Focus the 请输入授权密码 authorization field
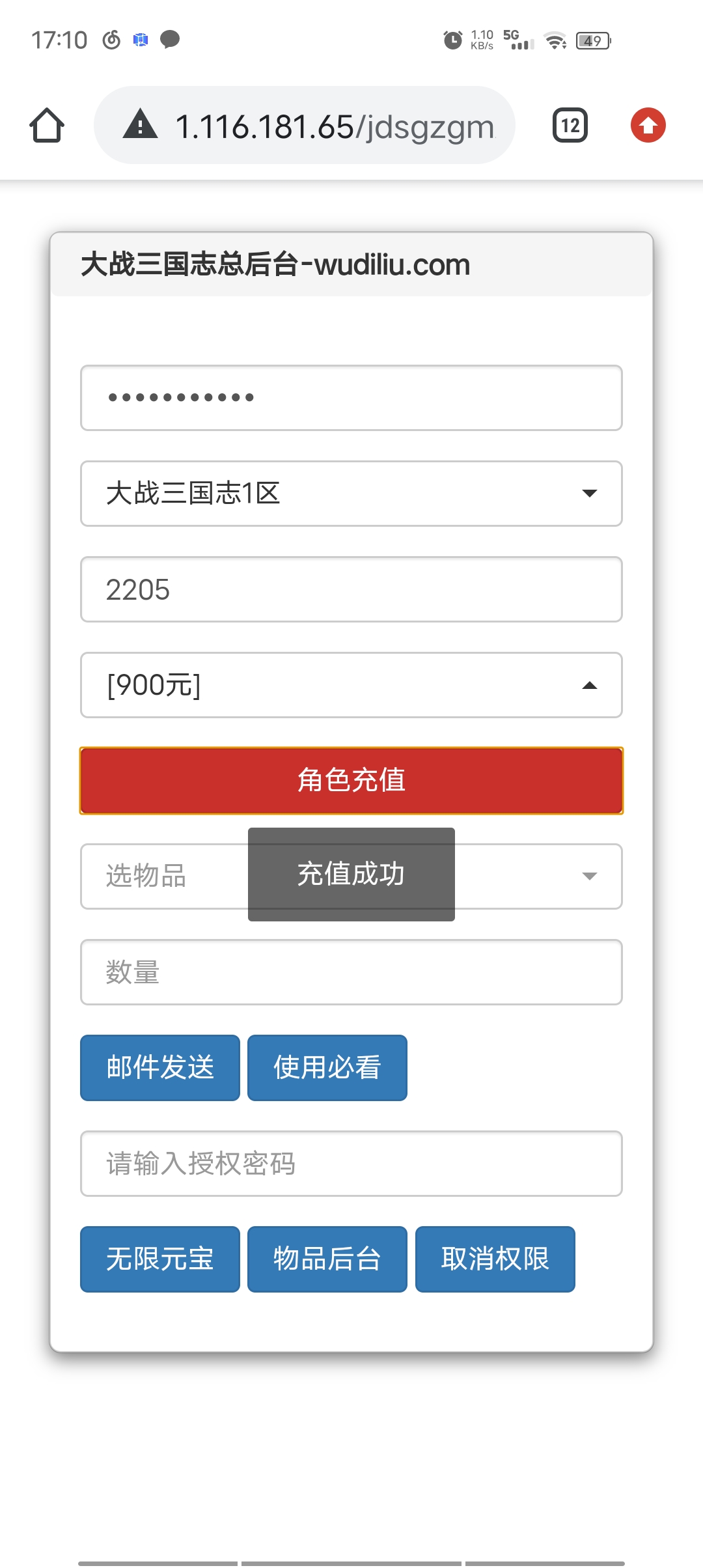The image size is (703, 1568). (x=351, y=1164)
